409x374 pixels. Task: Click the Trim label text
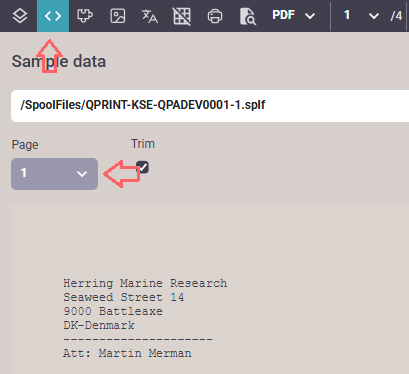143,144
